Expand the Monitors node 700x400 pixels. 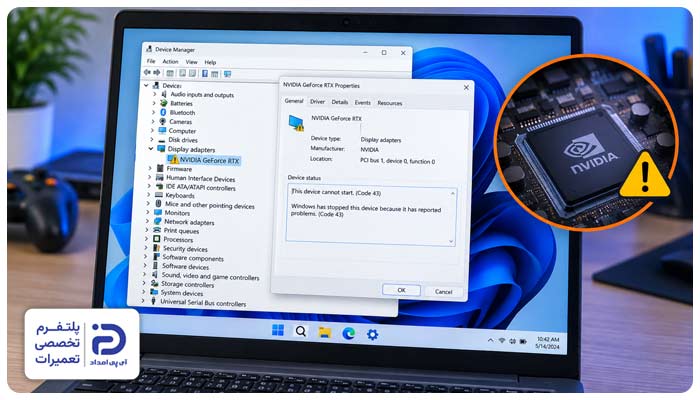[x=148, y=212]
